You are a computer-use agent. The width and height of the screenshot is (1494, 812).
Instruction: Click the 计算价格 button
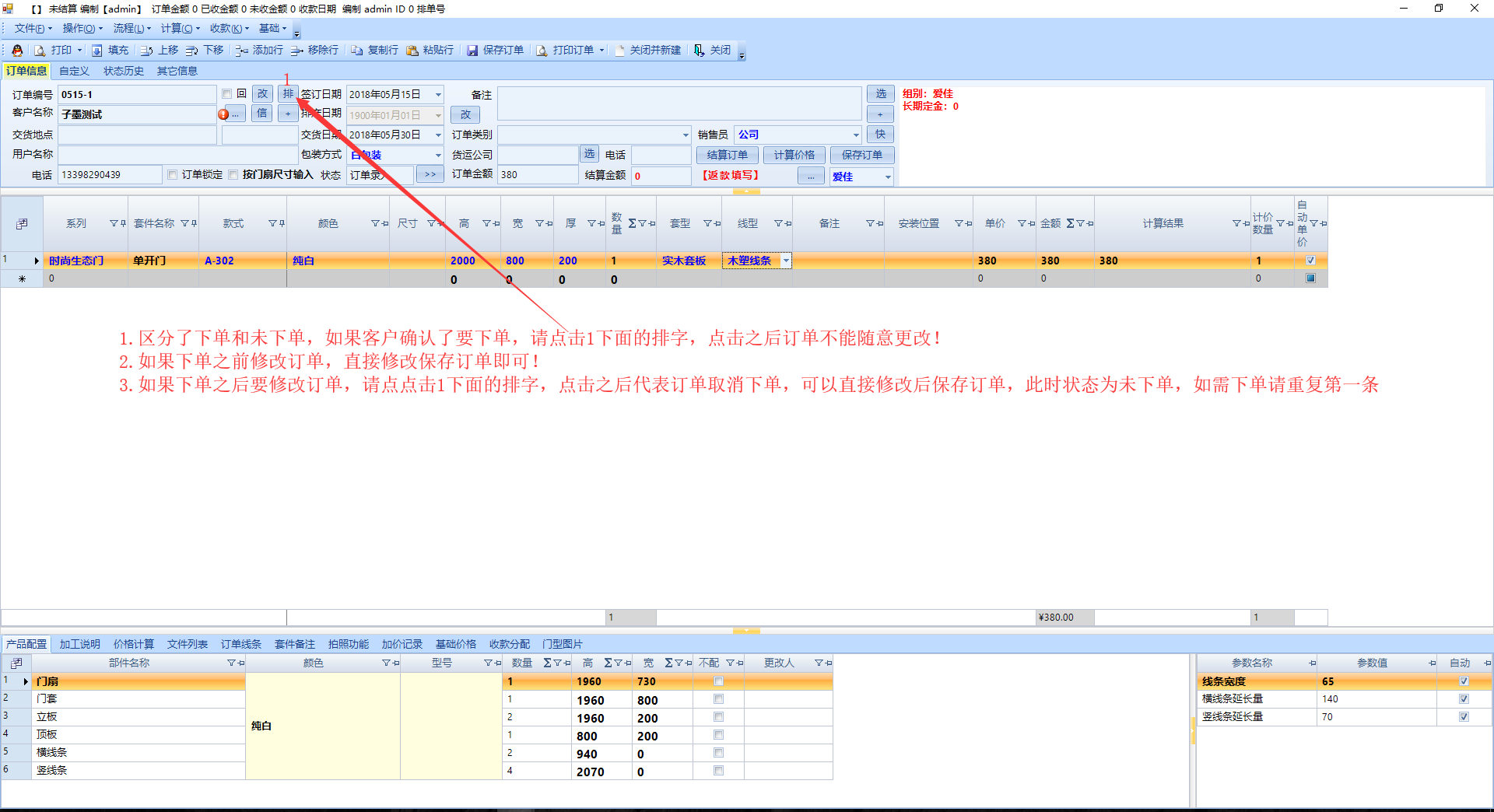tap(794, 155)
